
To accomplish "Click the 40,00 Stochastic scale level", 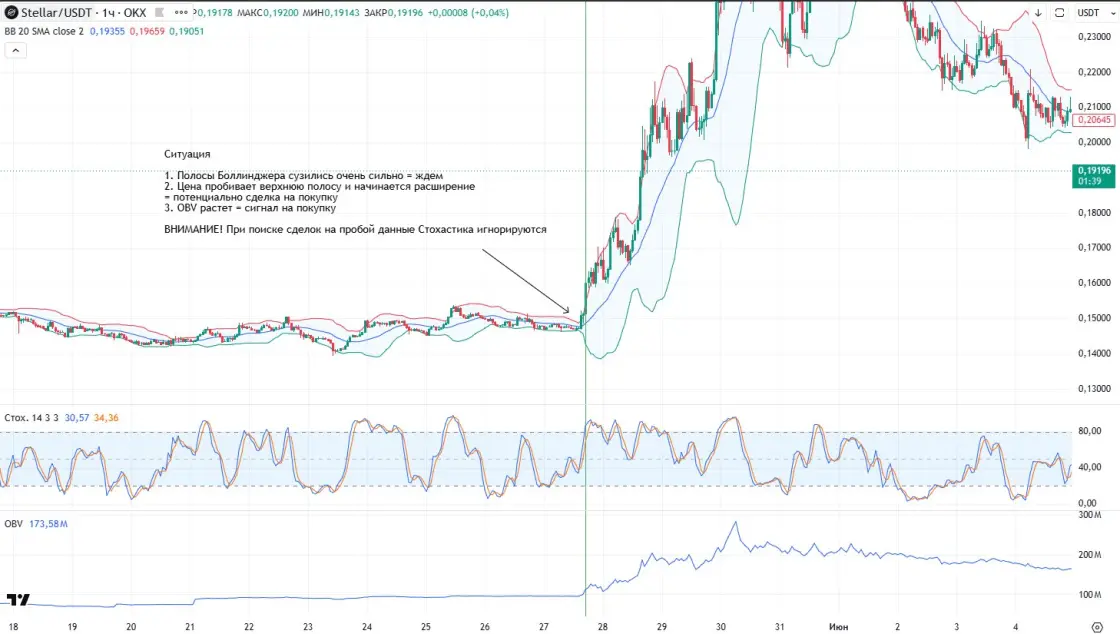I will point(1089,467).
